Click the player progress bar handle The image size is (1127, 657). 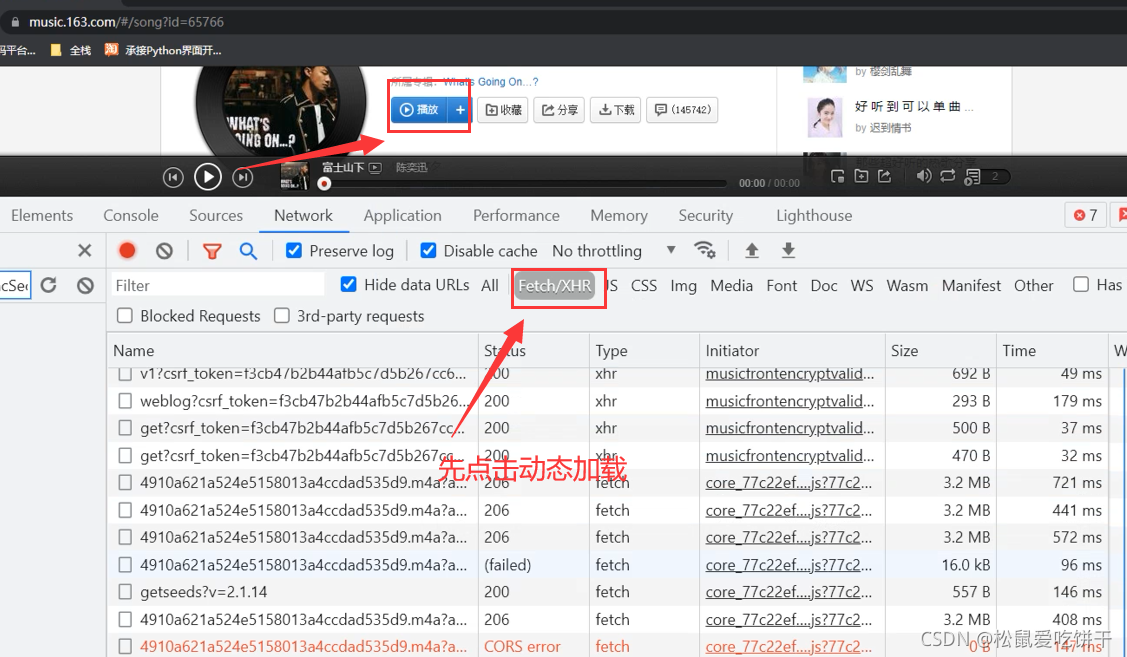(324, 184)
